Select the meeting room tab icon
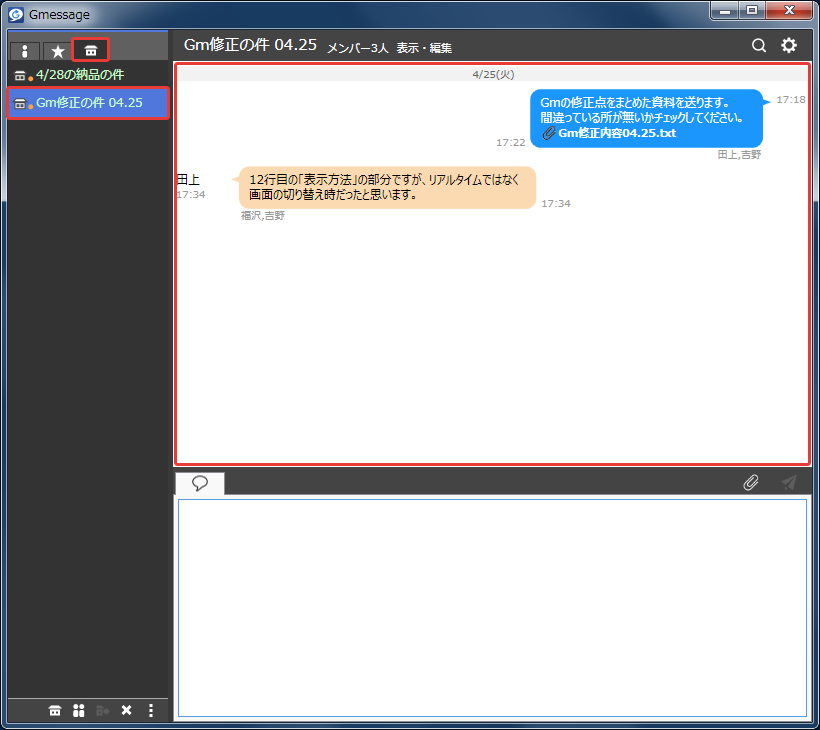 click(90, 50)
